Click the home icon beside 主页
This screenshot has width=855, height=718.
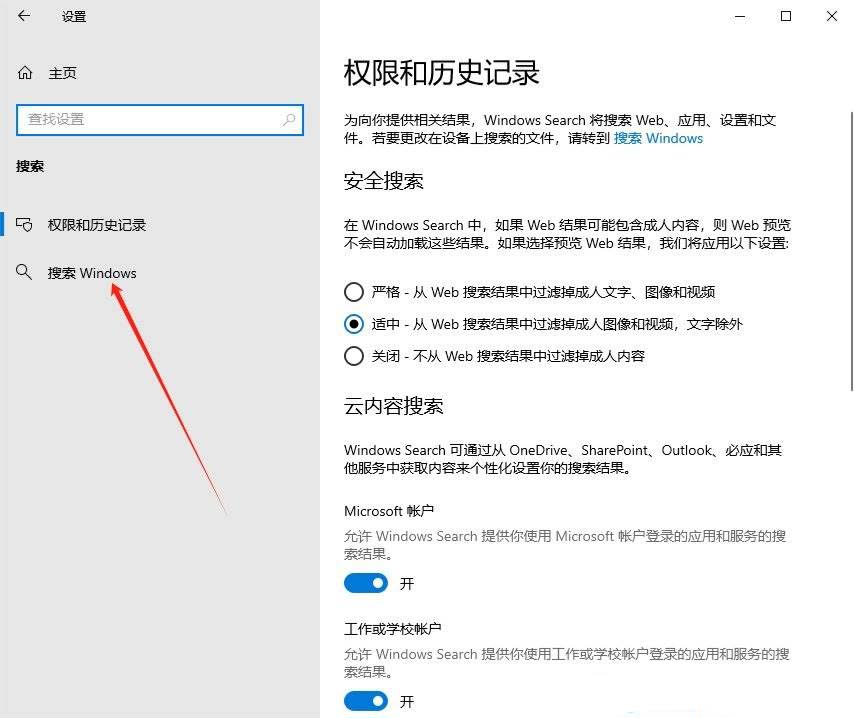click(x=25, y=73)
